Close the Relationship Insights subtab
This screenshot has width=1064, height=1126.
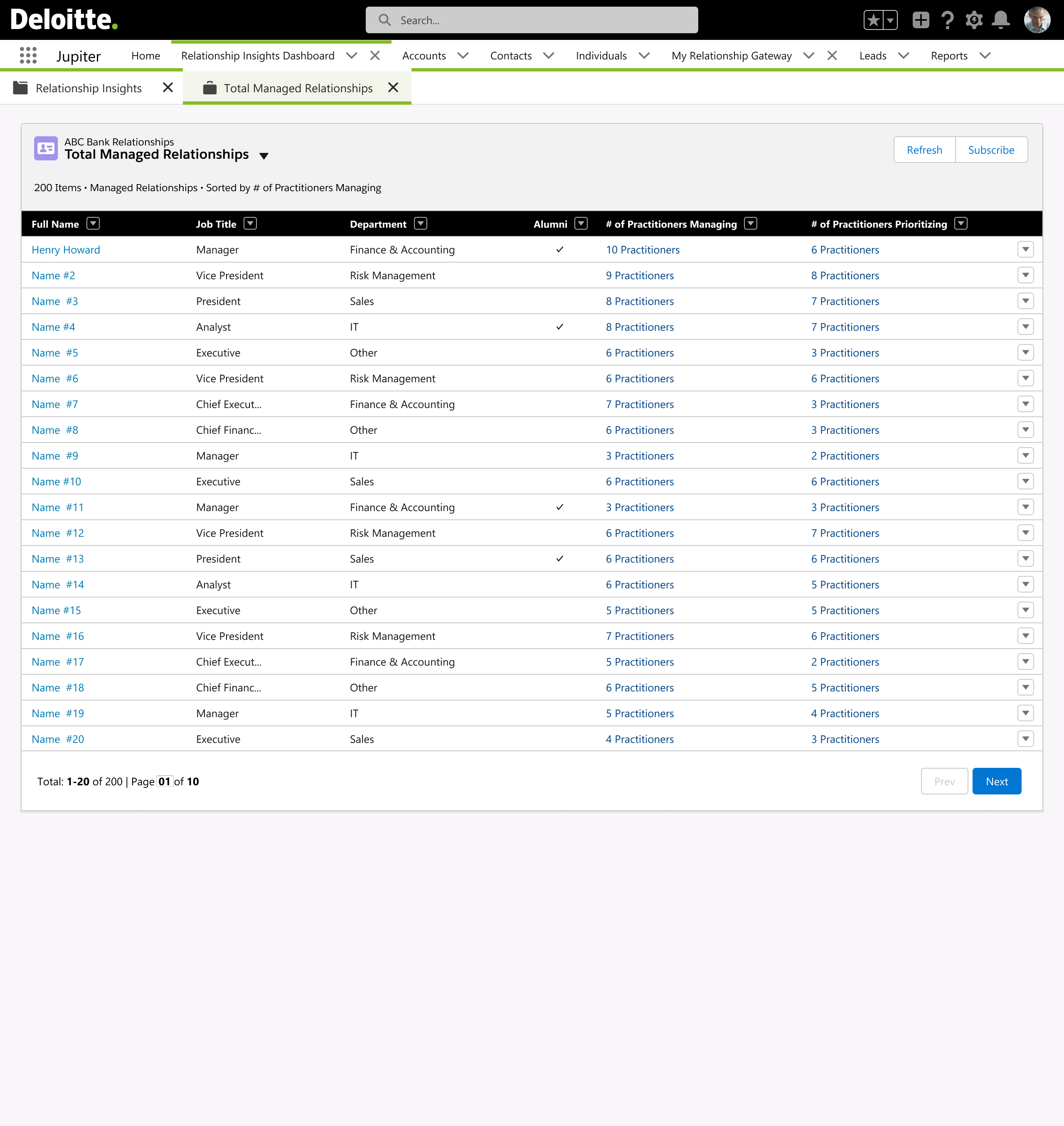click(x=168, y=88)
